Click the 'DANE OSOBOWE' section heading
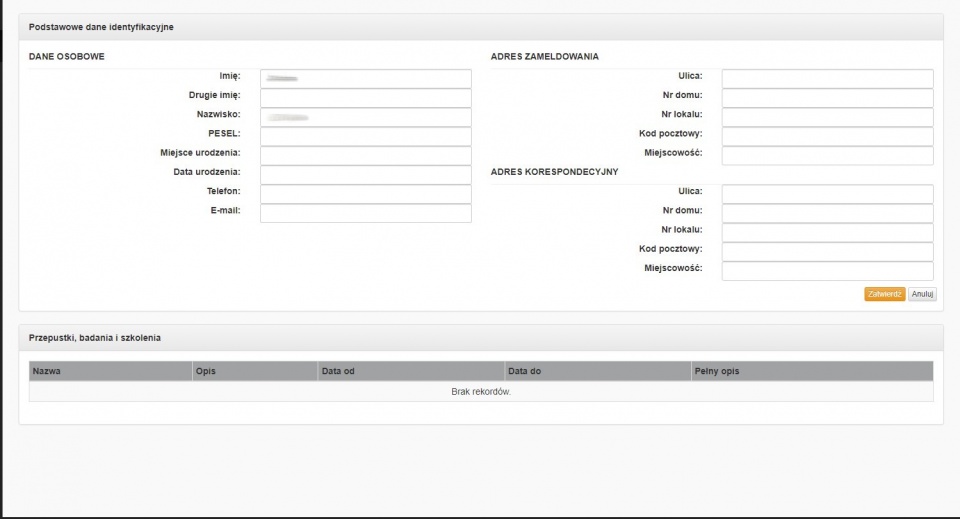The height and width of the screenshot is (519, 960). pos(67,56)
